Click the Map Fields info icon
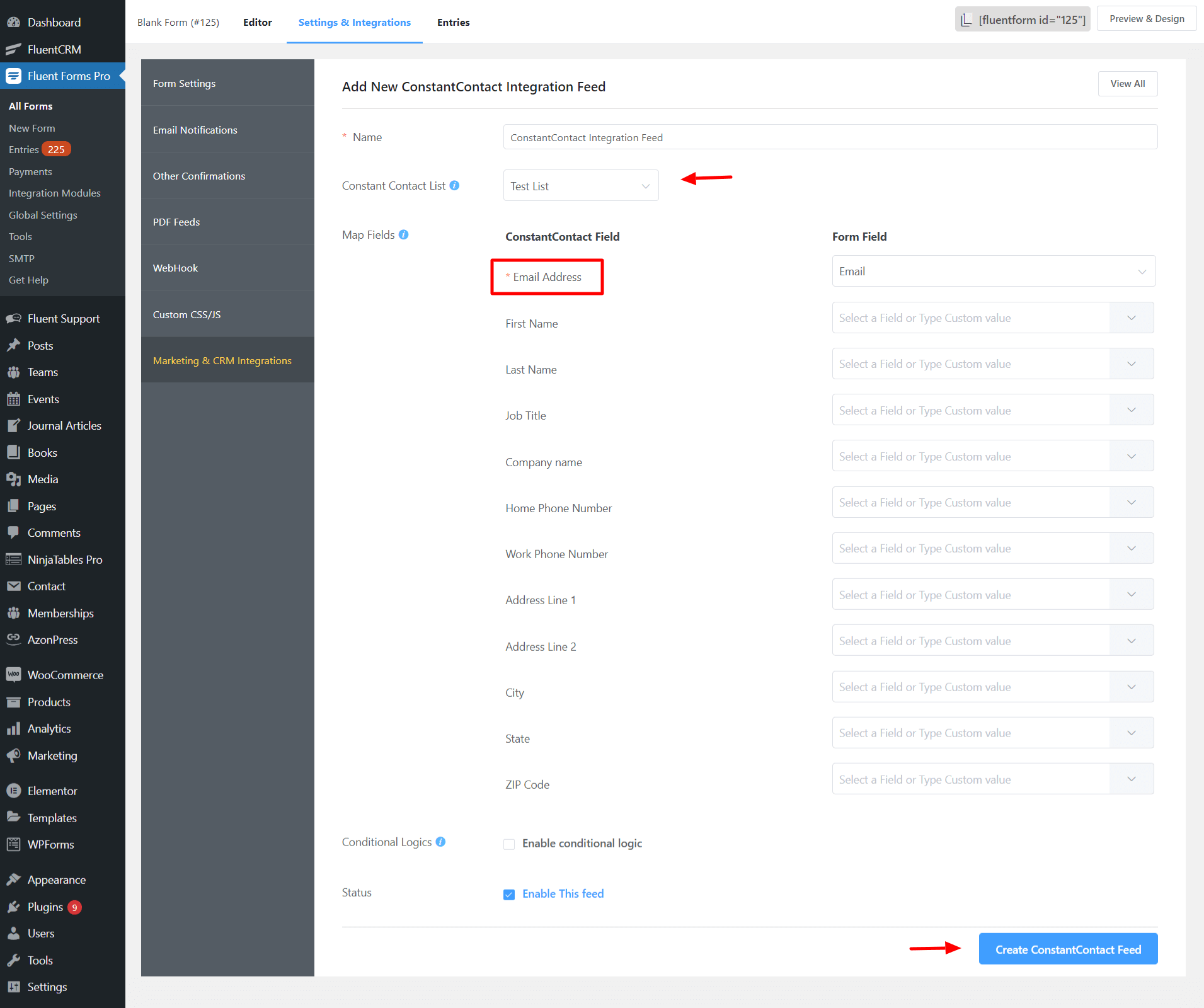This screenshot has width=1204, height=1008. point(404,234)
